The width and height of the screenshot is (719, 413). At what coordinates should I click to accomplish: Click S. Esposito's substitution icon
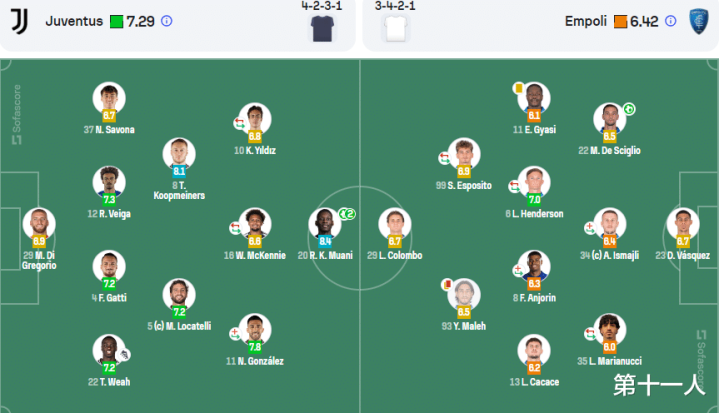(x=444, y=158)
